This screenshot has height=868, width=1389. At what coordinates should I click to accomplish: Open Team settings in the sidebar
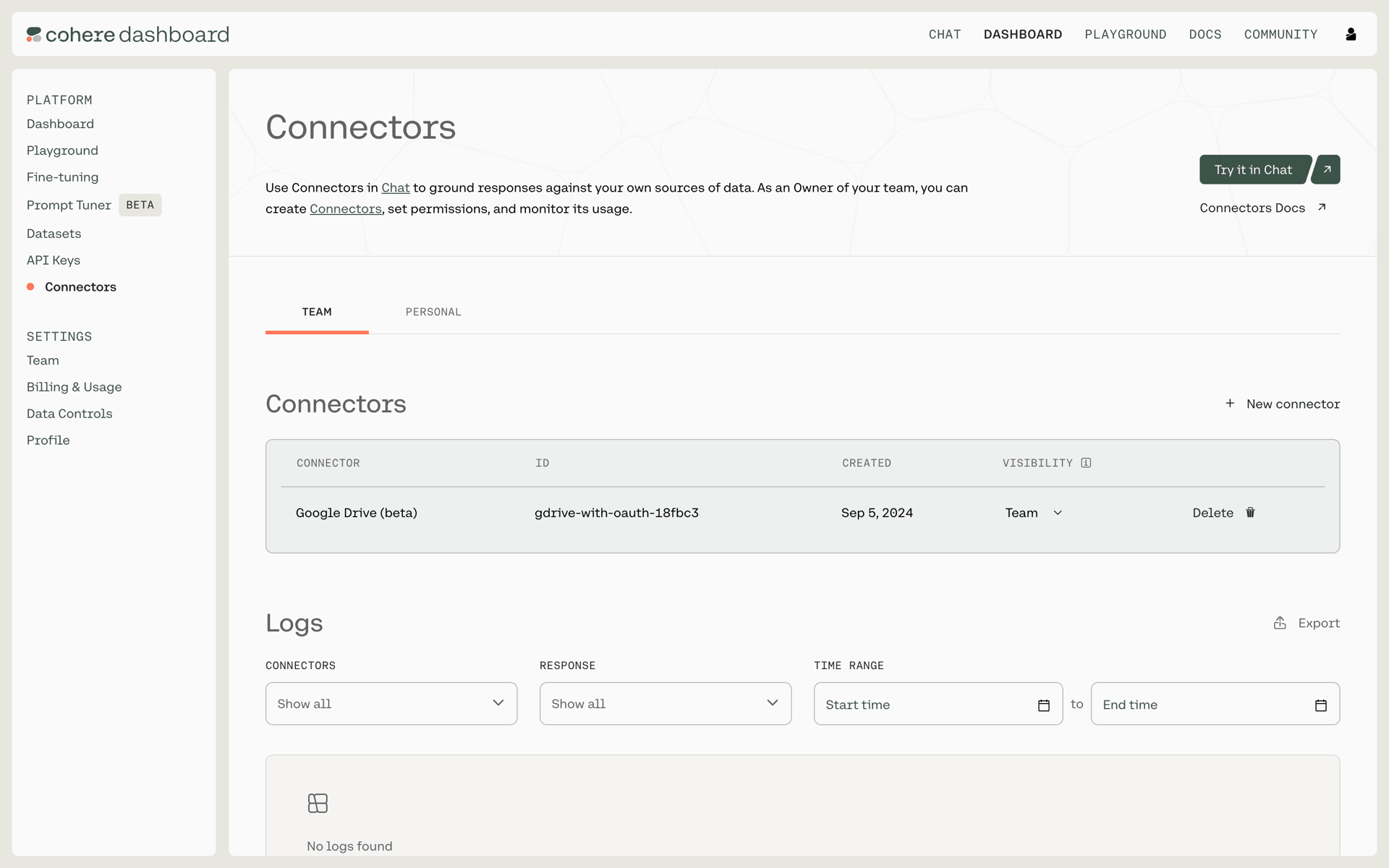pyautogui.click(x=43, y=360)
